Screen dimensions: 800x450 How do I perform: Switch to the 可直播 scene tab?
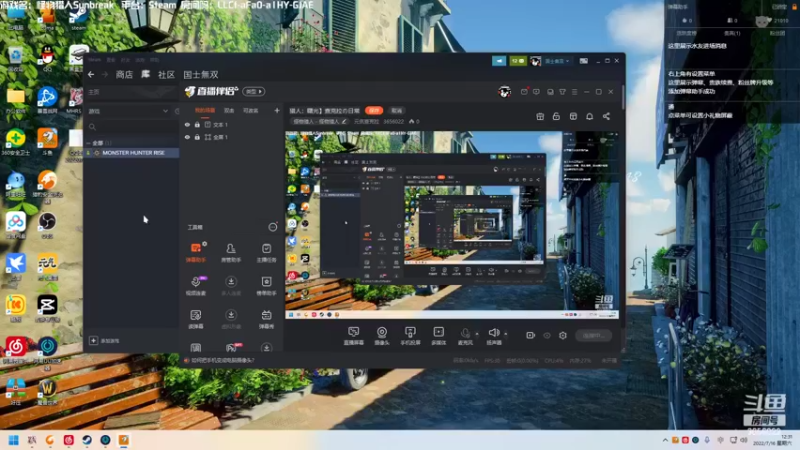pos(250,110)
